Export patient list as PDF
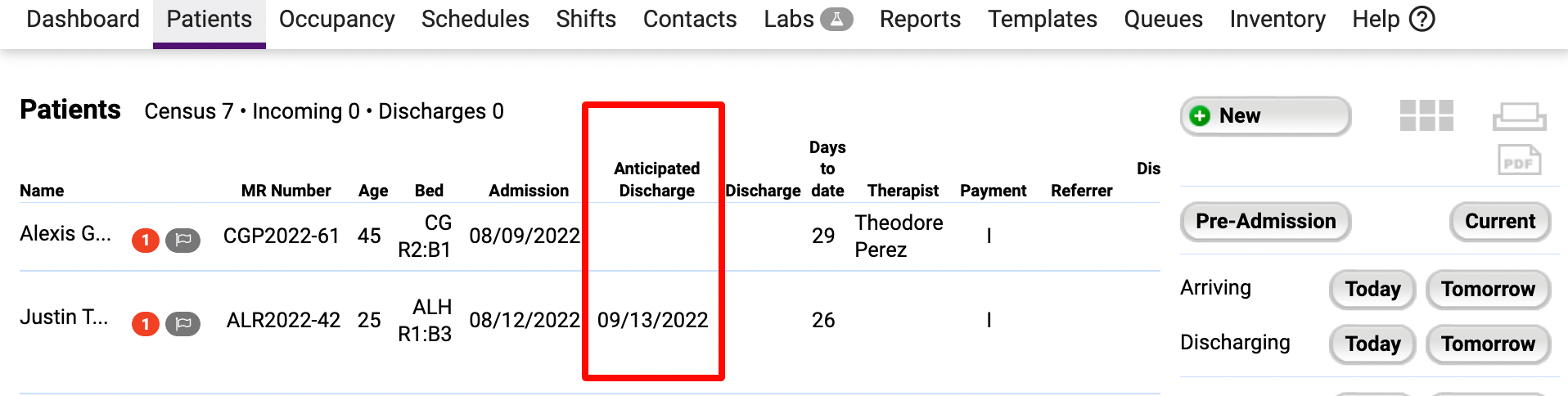Viewport: 1568px width, 396px height. pyautogui.click(x=1519, y=160)
